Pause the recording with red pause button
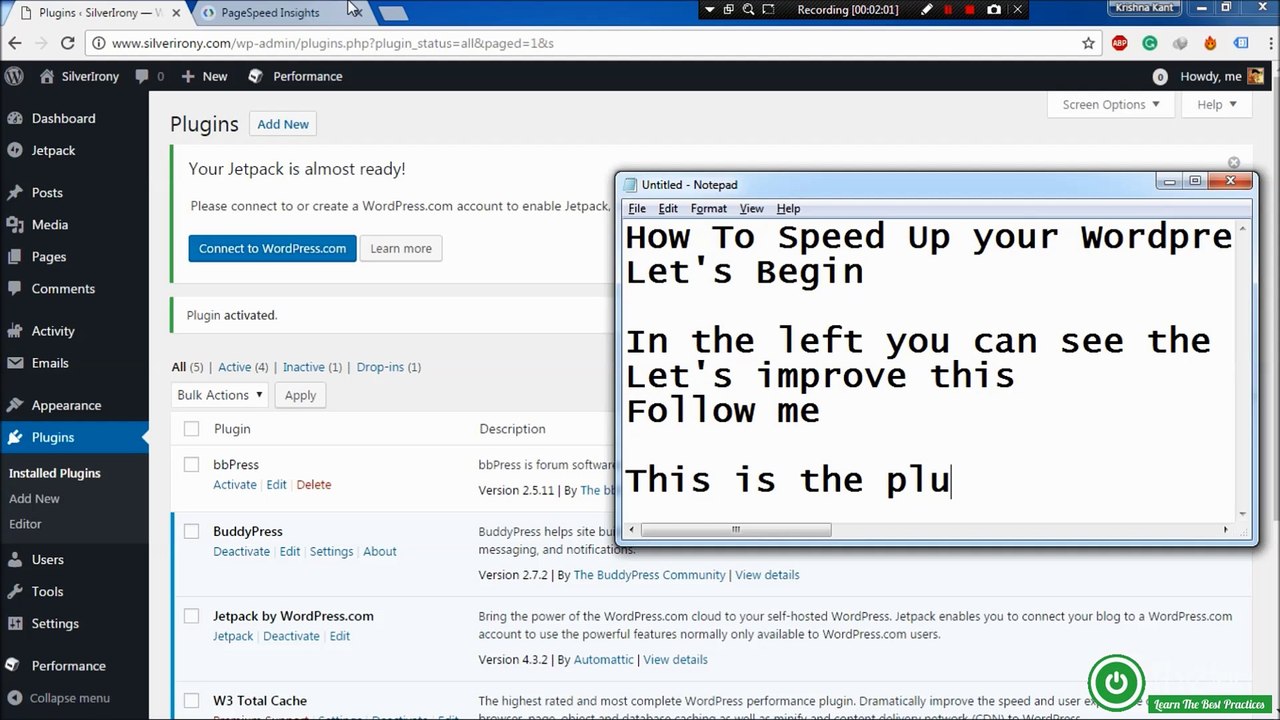 949,10
